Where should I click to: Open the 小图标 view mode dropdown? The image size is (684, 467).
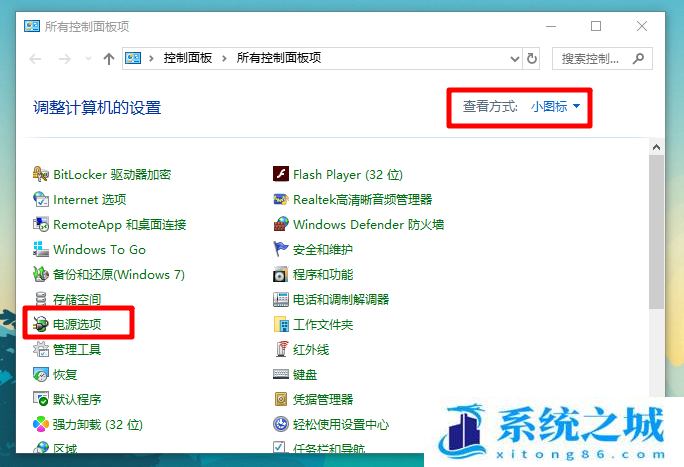pyautogui.click(x=555, y=106)
